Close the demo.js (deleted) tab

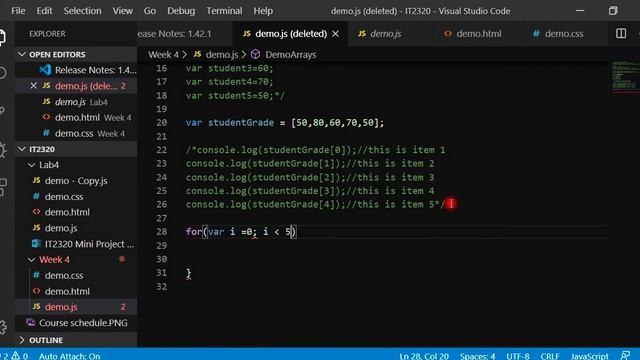tap(336, 34)
